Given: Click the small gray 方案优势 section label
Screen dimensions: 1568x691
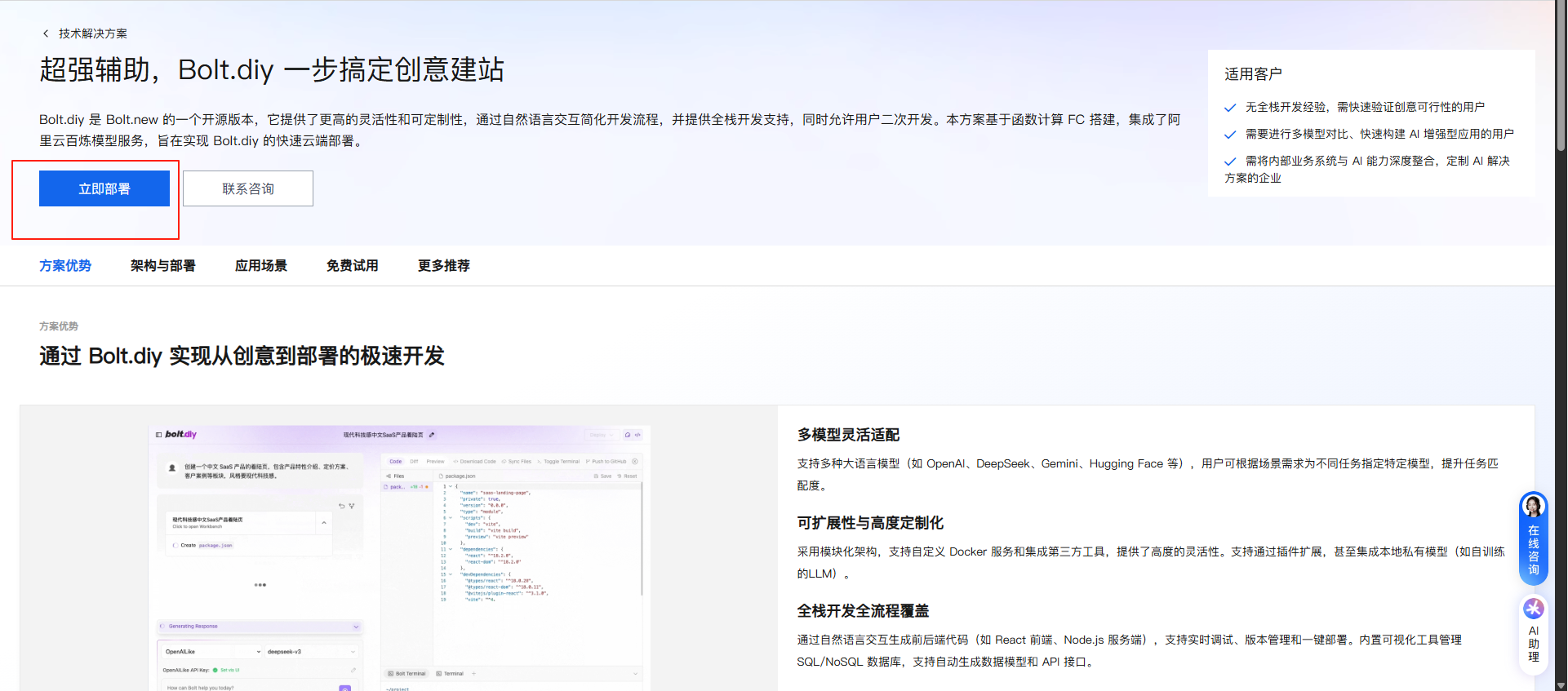Looking at the screenshot, I should pyautogui.click(x=59, y=326).
